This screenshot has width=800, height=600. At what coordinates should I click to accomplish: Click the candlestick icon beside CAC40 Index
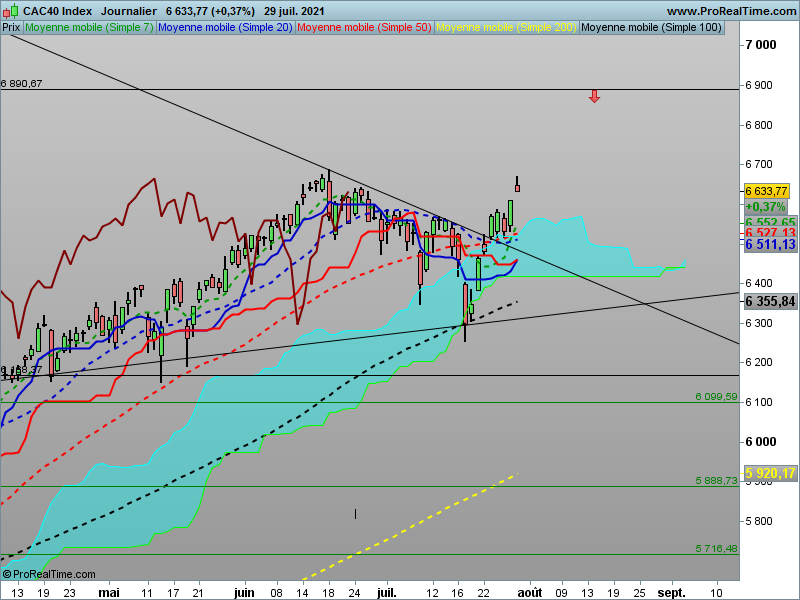pos(10,11)
